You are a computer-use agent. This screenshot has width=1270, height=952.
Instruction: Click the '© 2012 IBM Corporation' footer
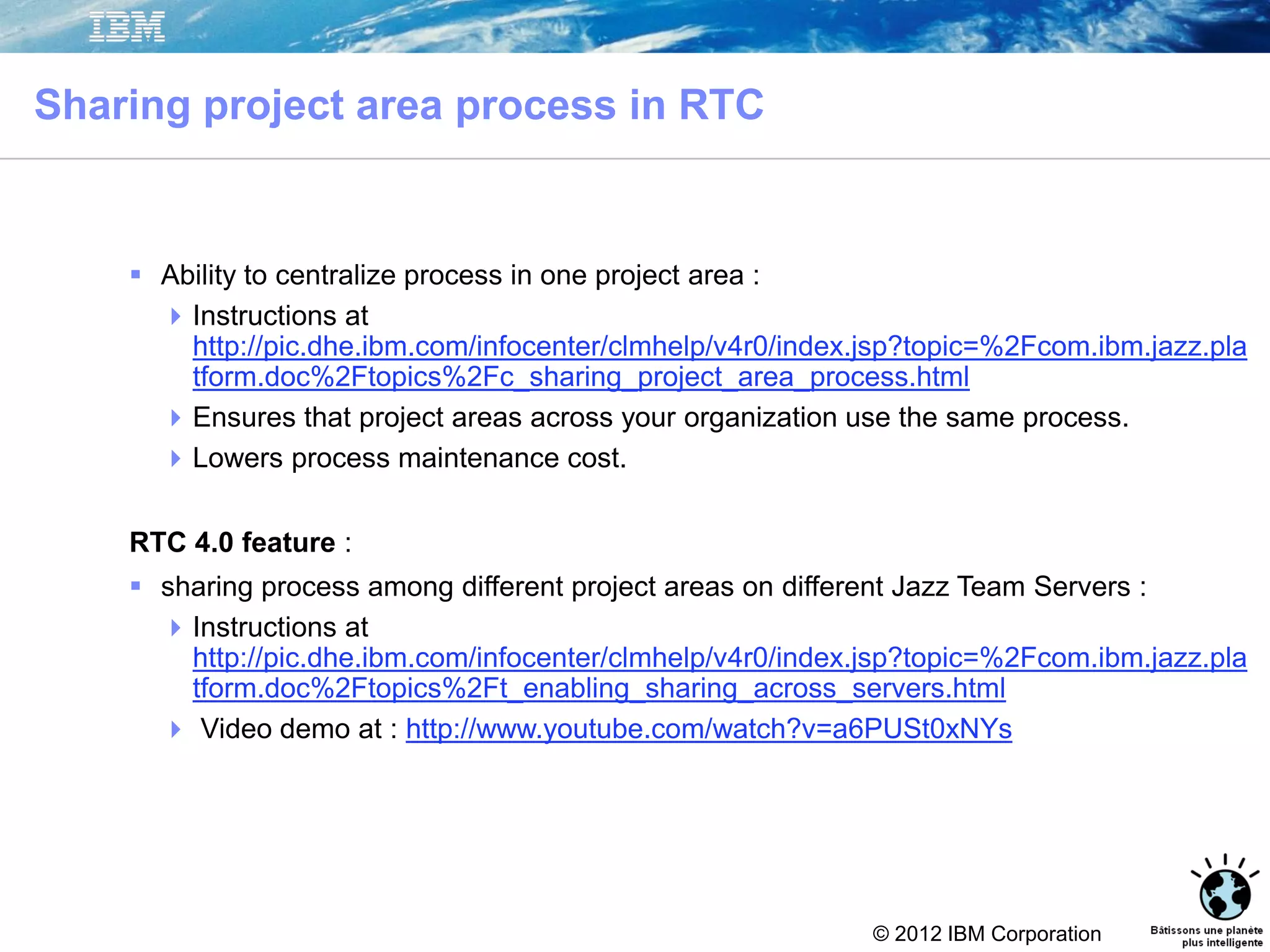[x=987, y=933]
